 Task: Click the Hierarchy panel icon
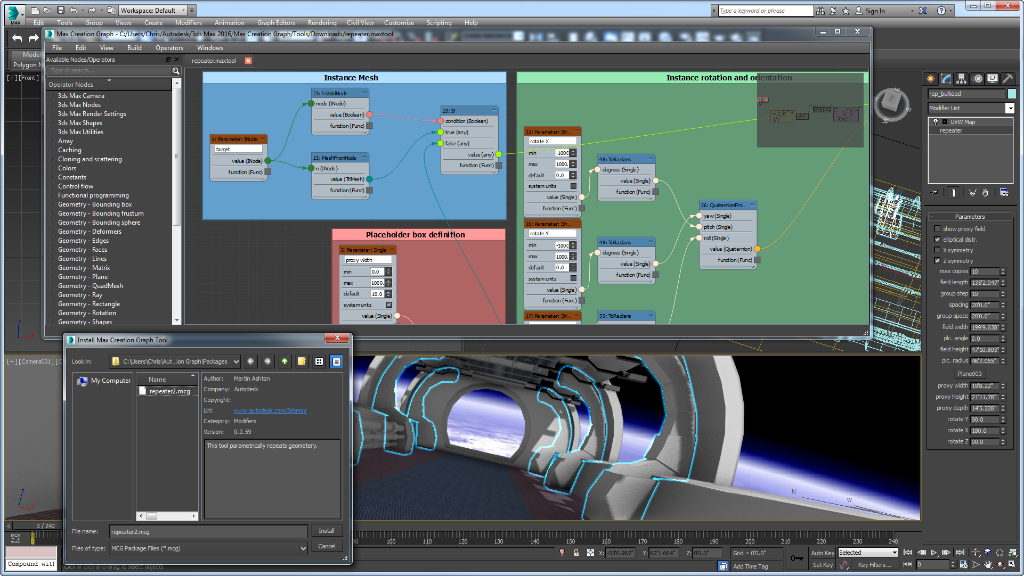click(x=961, y=78)
